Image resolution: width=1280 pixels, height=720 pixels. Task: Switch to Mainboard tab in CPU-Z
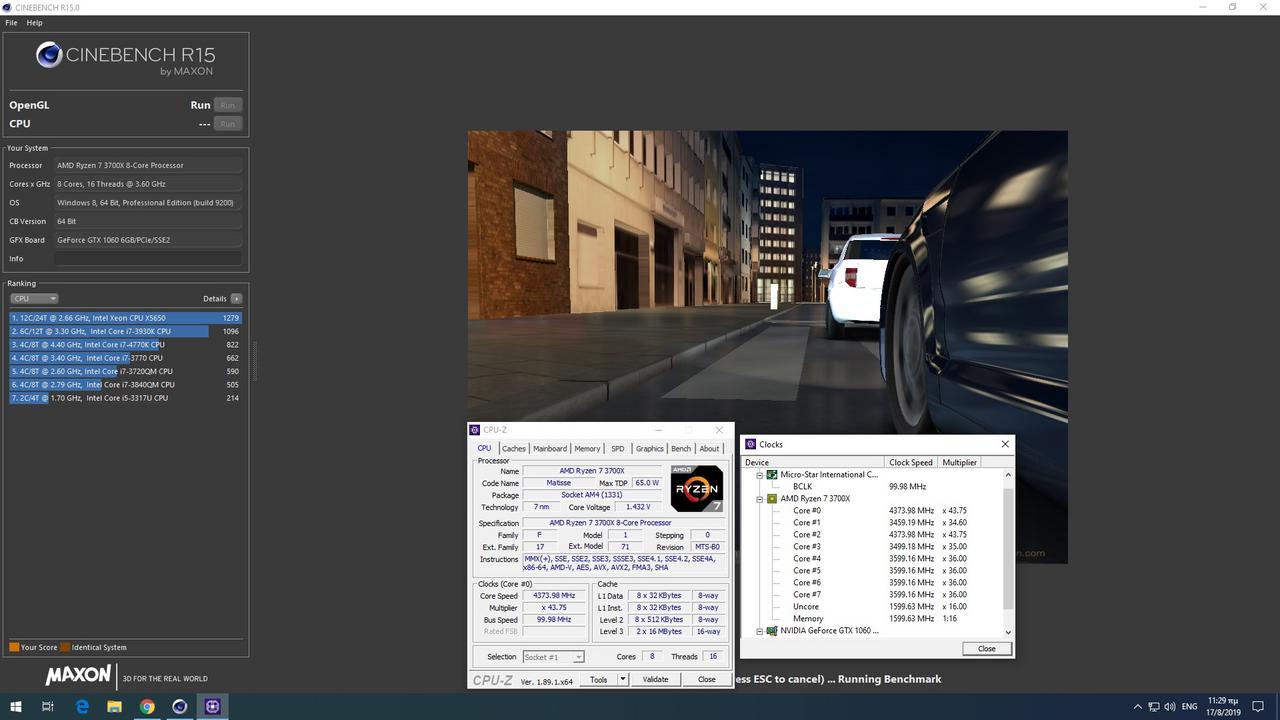coord(550,448)
